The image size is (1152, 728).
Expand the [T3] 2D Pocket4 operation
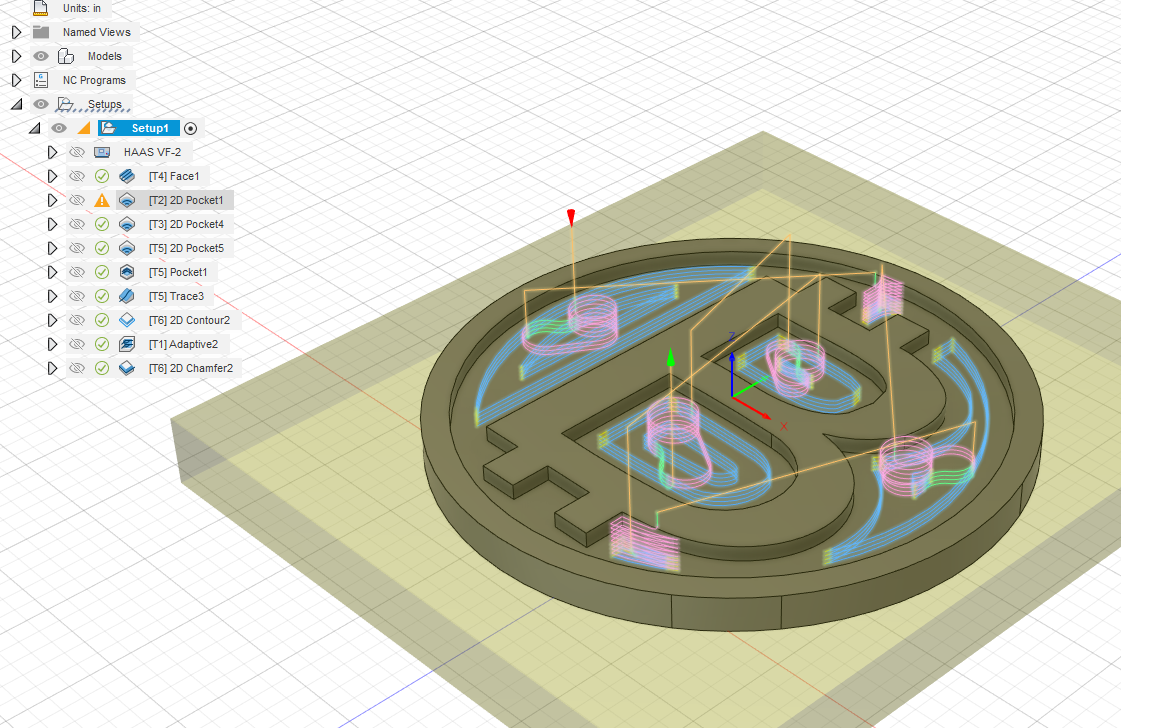click(x=51, y=224)
